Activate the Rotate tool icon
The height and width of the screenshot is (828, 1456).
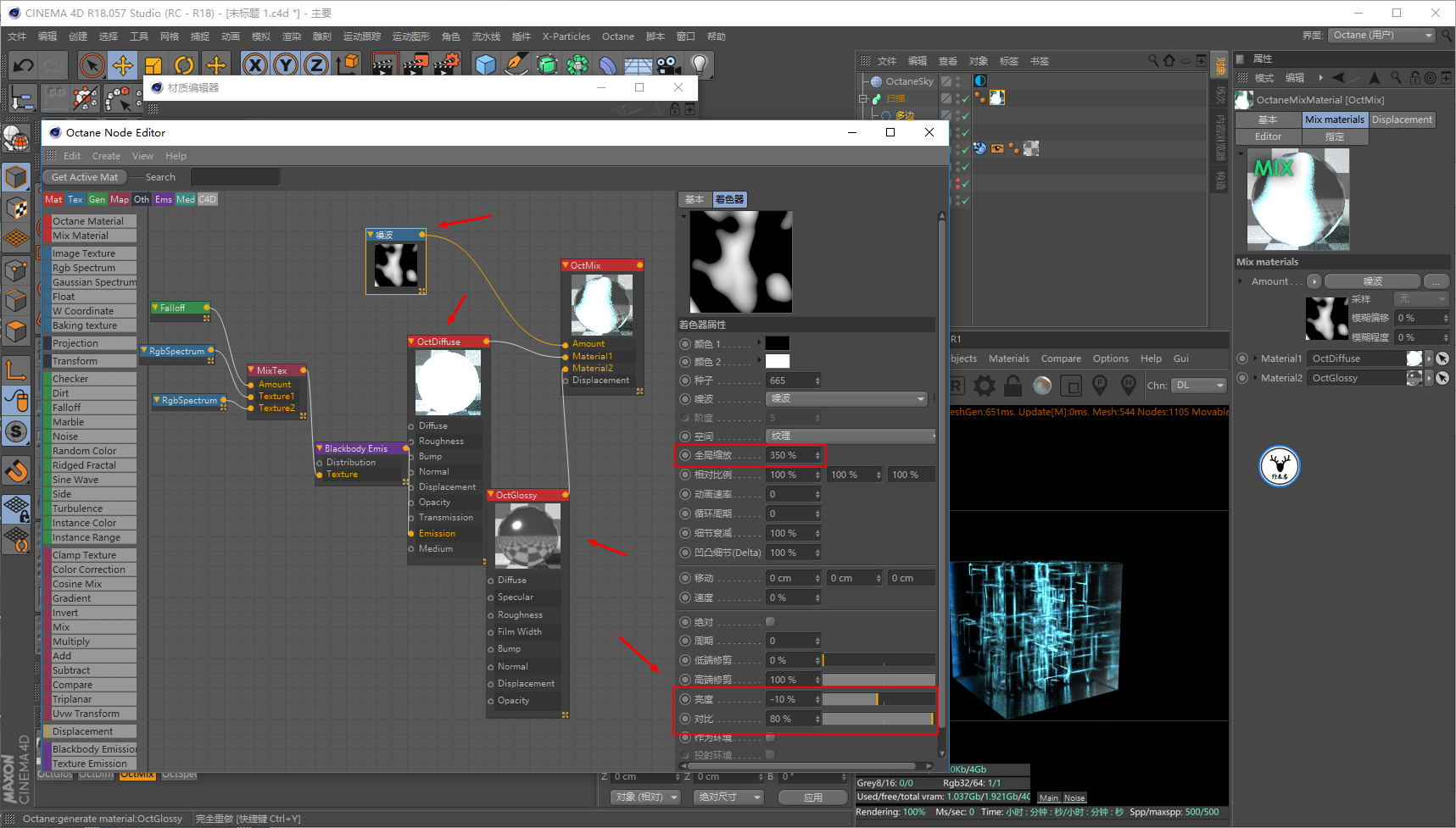pos(184,65)
